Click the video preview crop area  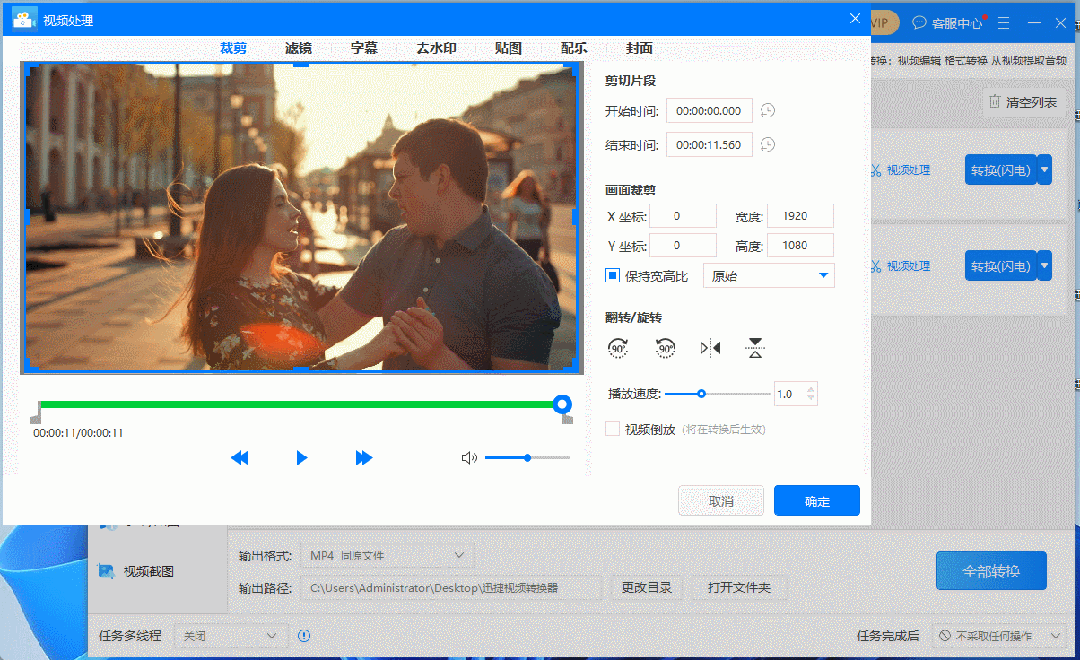click(301, 217)
